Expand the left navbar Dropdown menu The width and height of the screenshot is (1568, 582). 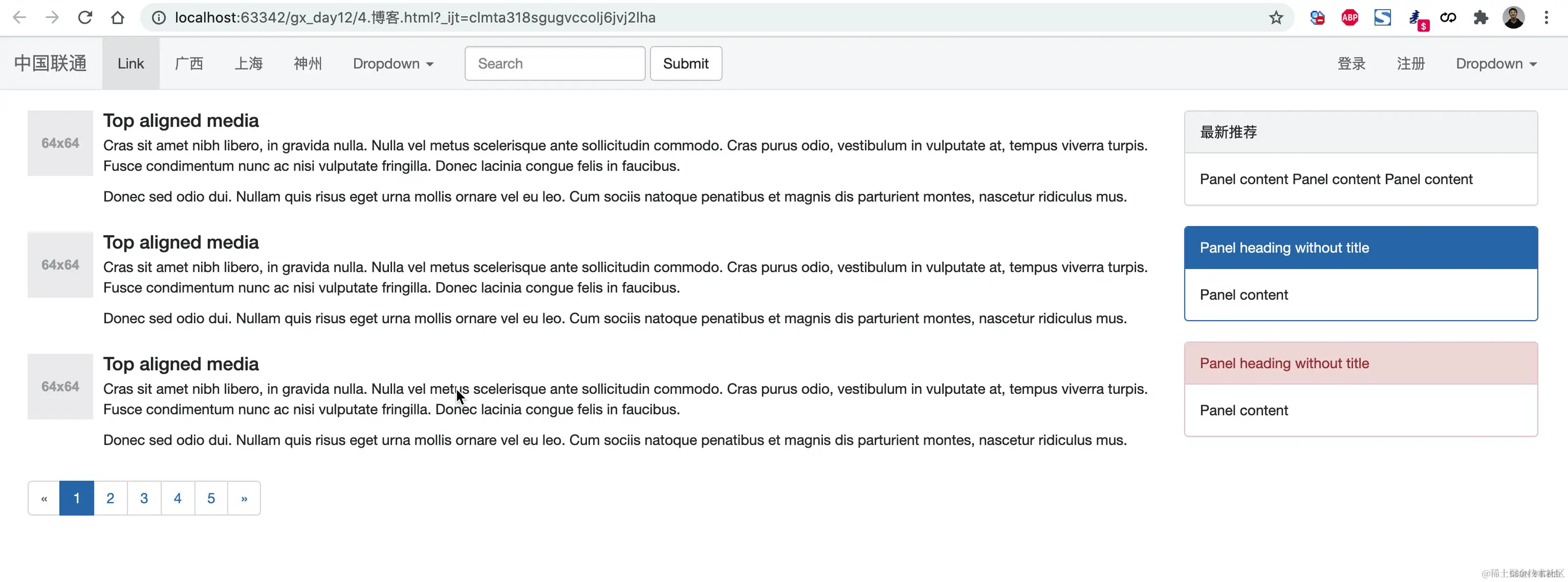(393, 64)
